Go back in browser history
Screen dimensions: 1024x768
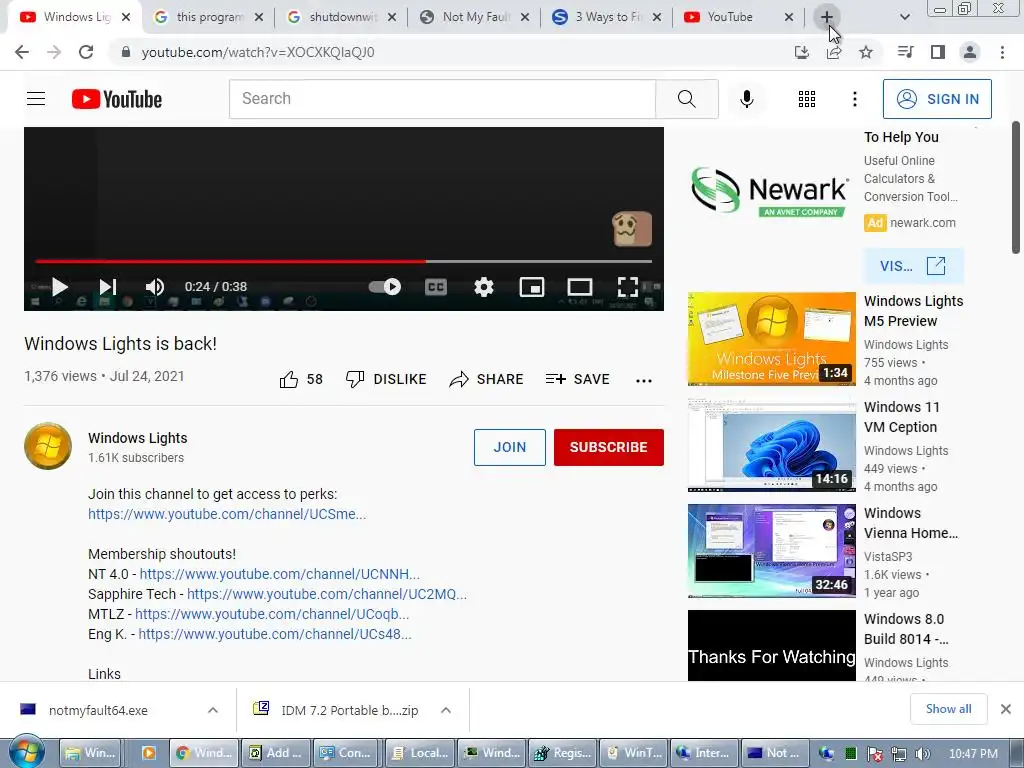coord(22,52)
